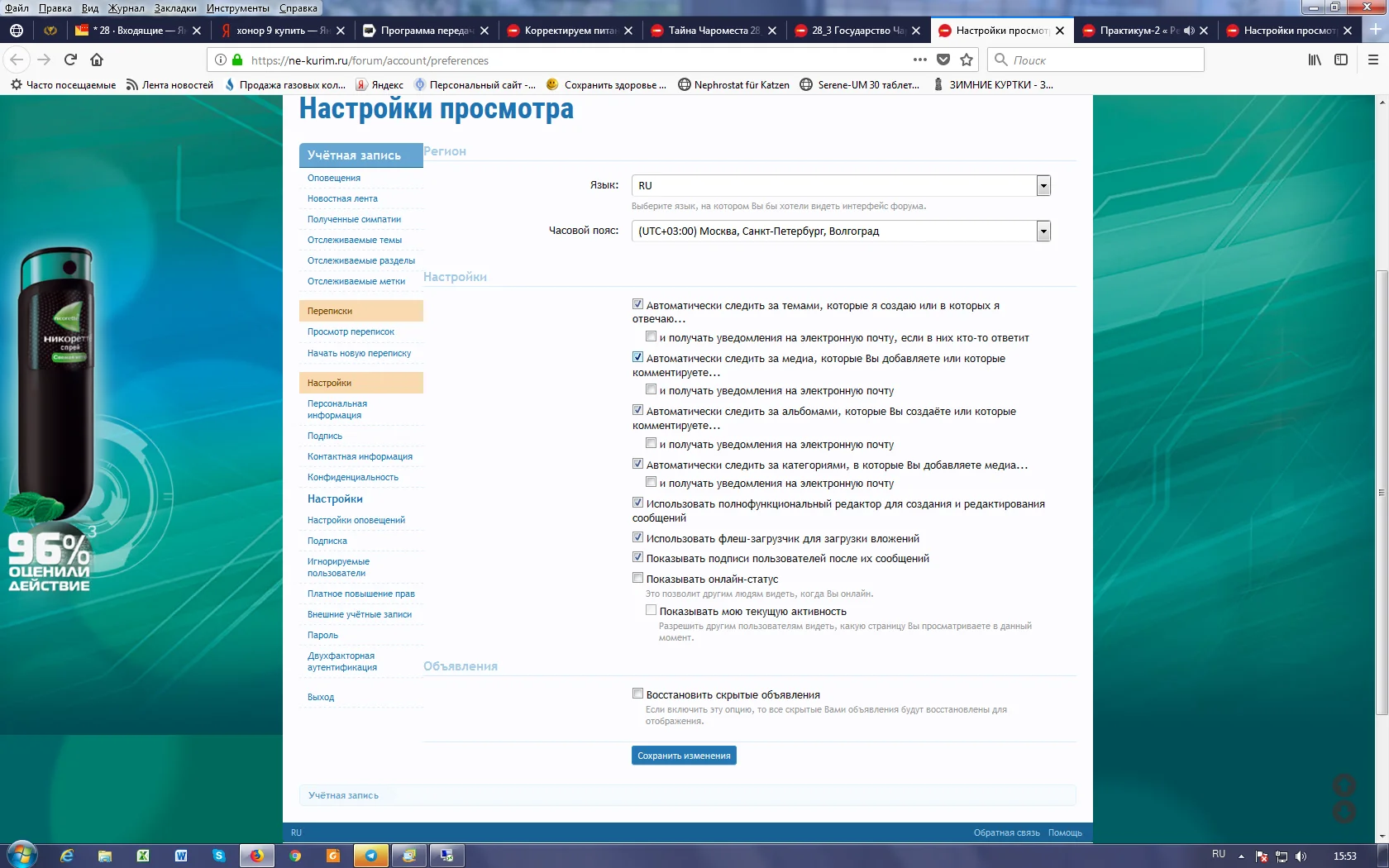Open the Firefox hamburger menu

point(1372,60)
